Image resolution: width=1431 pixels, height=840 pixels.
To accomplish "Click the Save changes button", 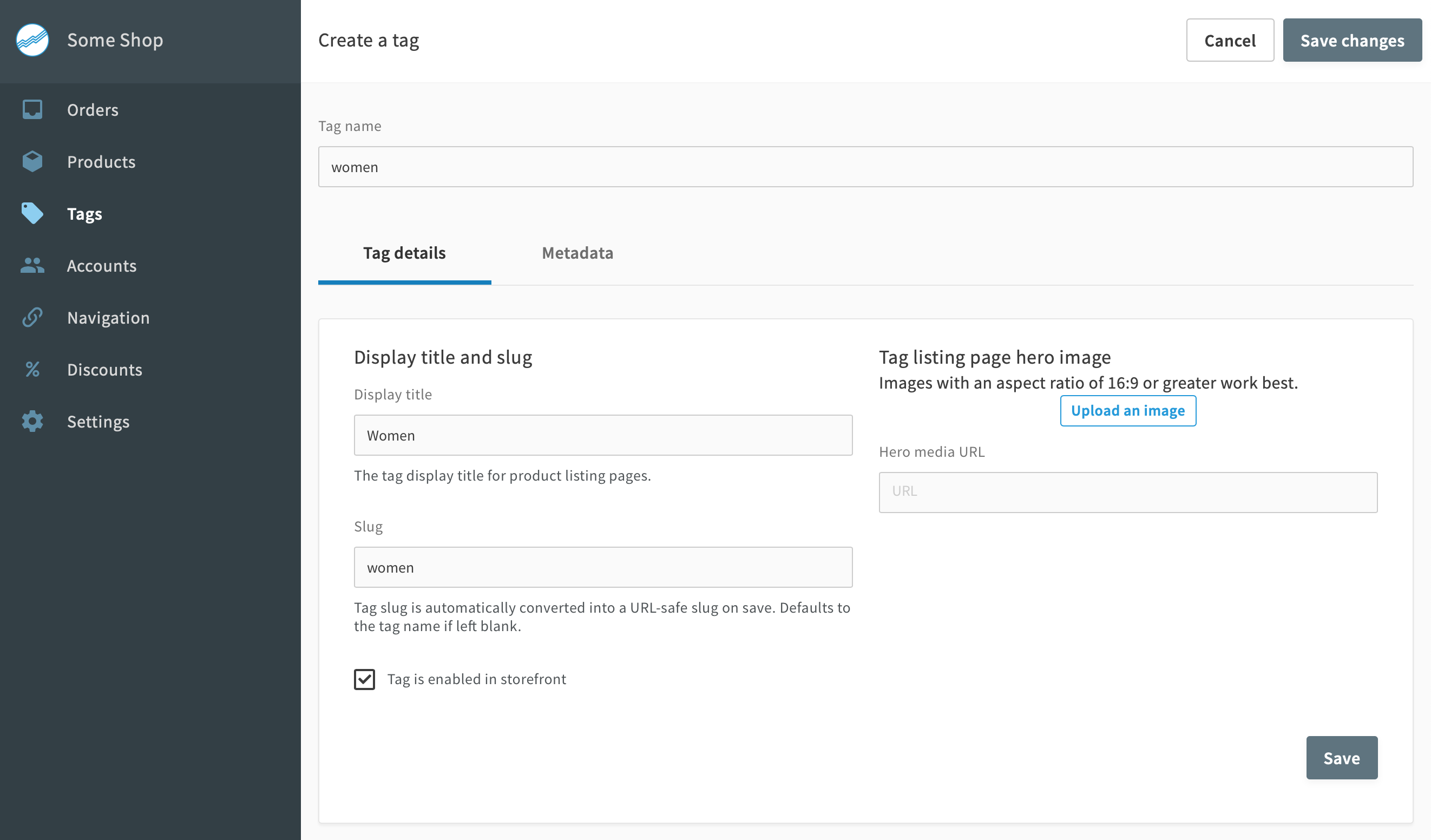I will (x=1351, y=41).
